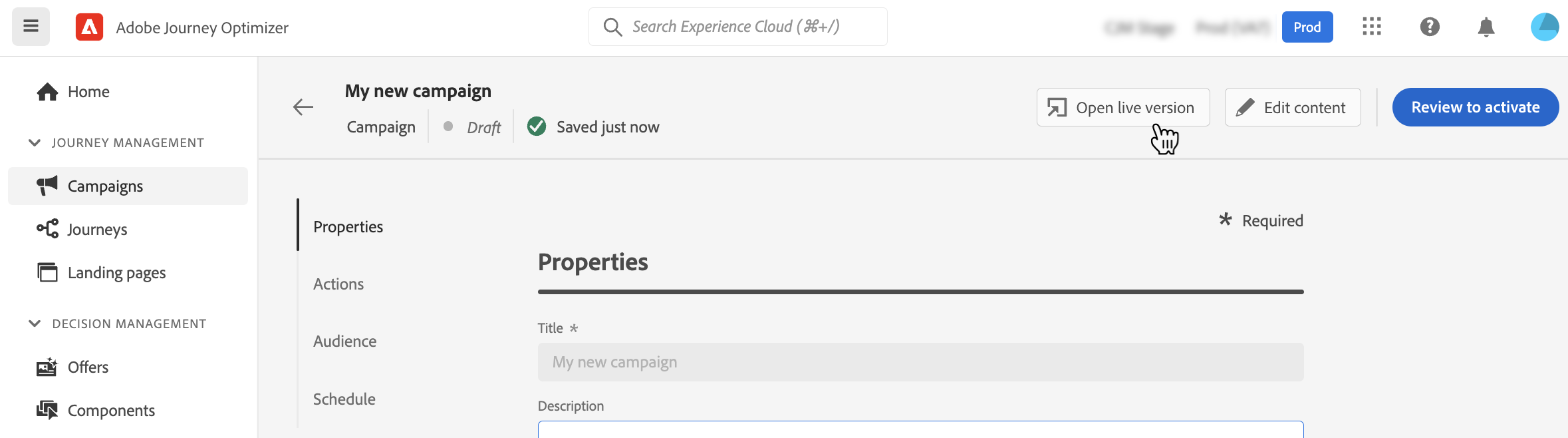Image resolution: width=1568 pixels, height=438 pixels.
Task: Collapse the Decision Management section
Action: pyautogui.click(x=35, y=324)
